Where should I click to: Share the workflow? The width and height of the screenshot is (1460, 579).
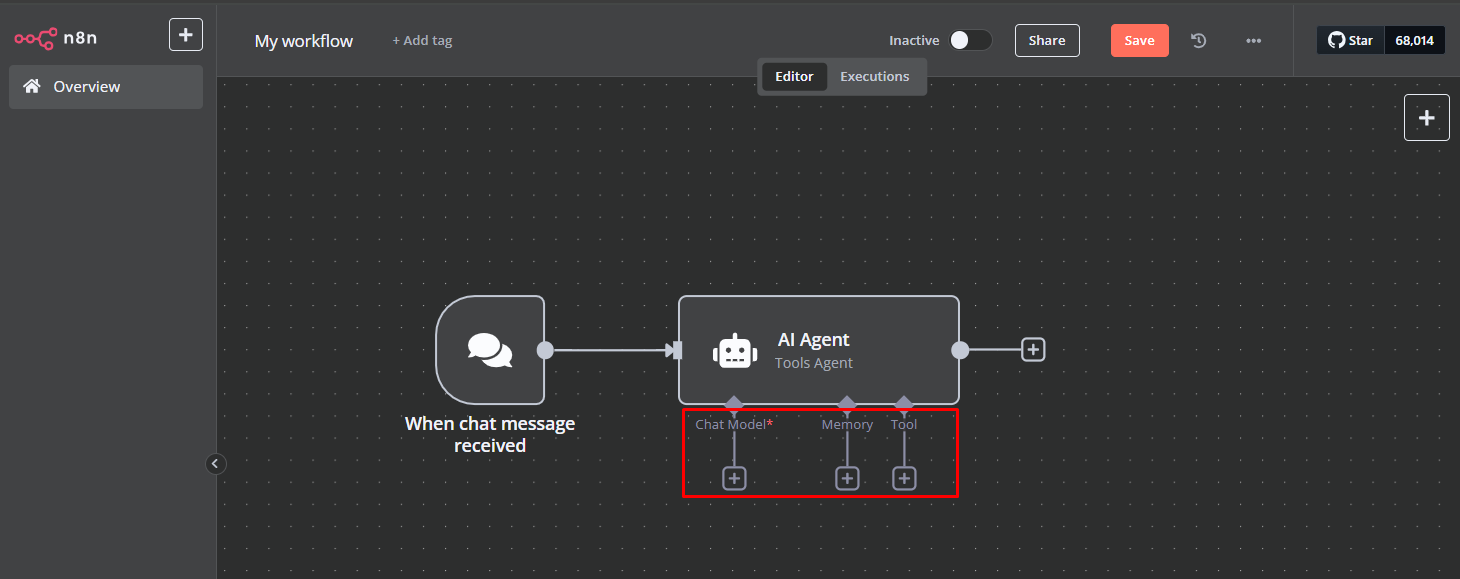(x=1046, y=40)
